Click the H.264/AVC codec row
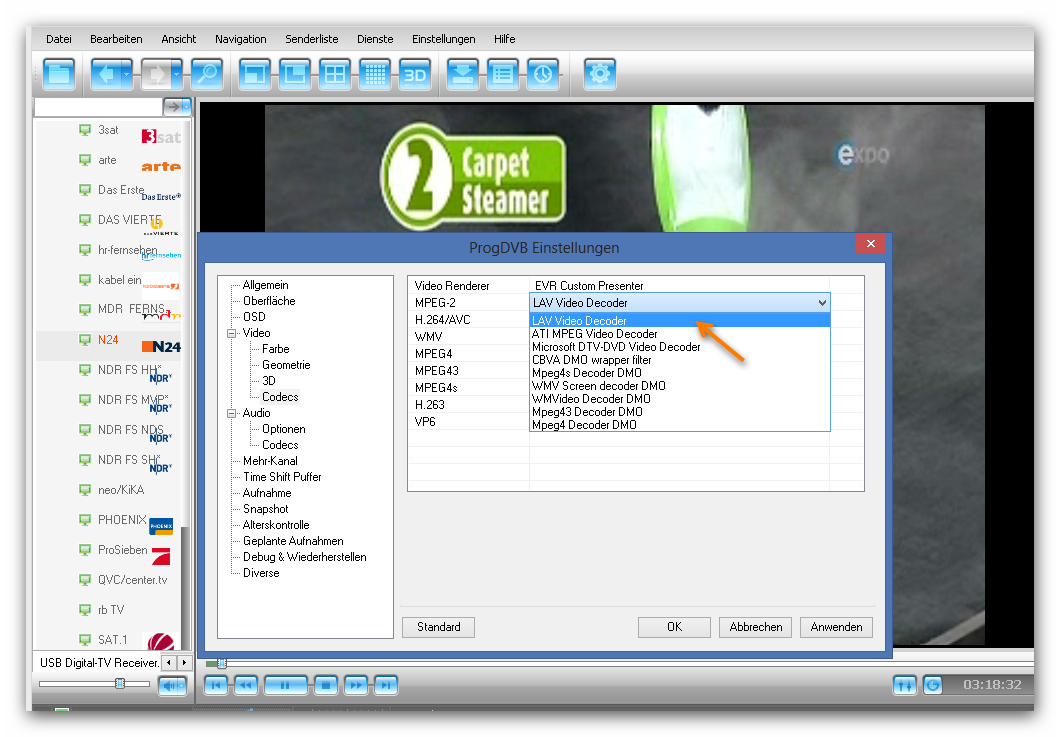Screen dimensions: 1060x737 pyautogui.click(x=443, y=320)
